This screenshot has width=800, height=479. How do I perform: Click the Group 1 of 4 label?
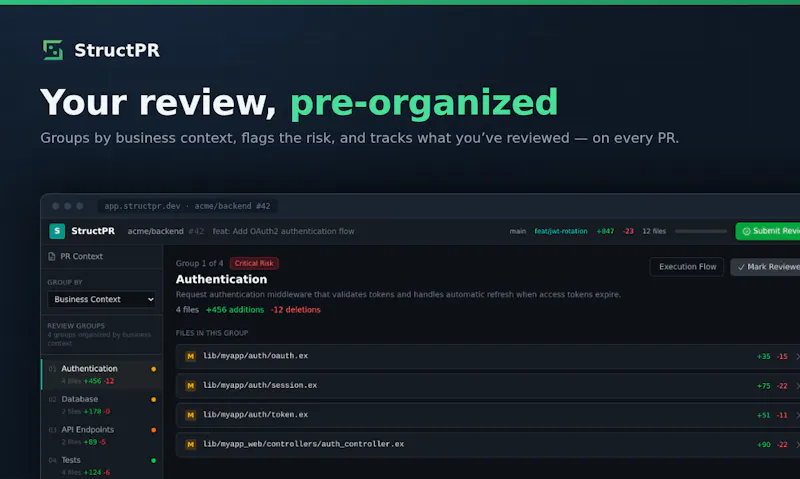(x=199, y=263)
